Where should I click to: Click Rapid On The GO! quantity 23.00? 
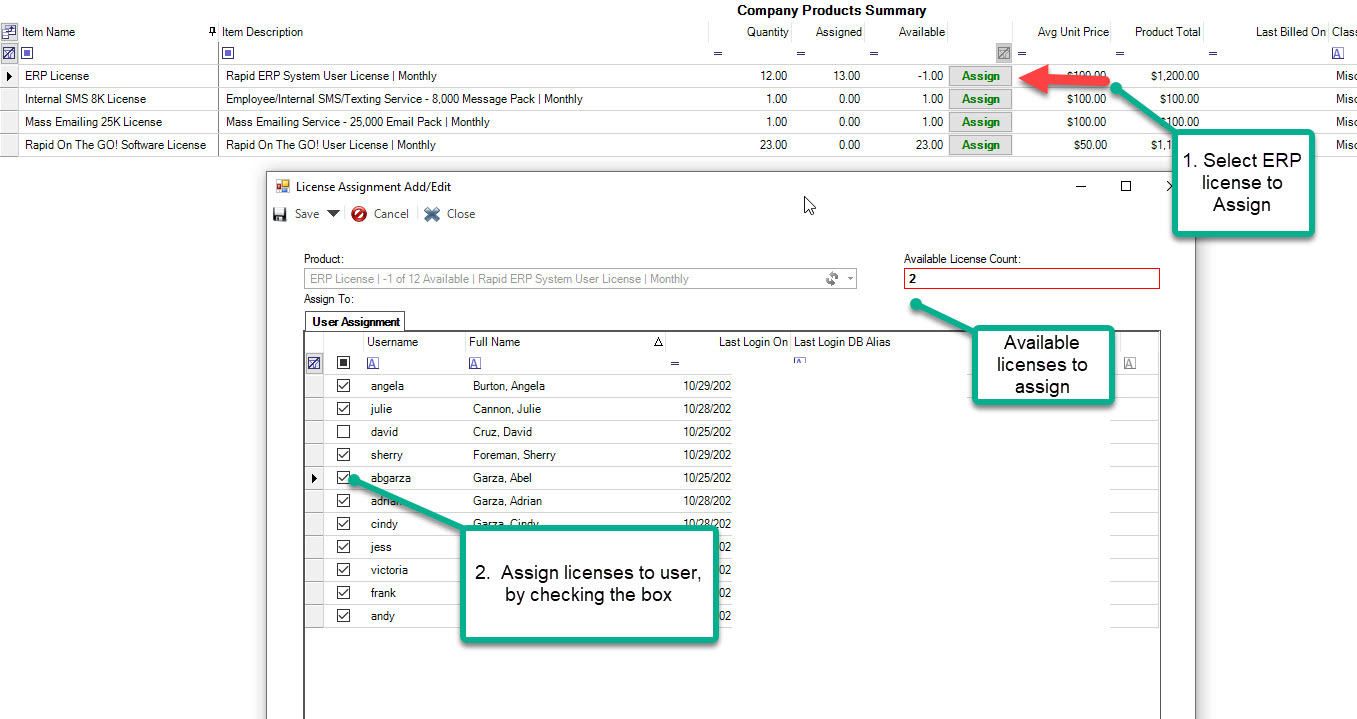pos(772,145)
